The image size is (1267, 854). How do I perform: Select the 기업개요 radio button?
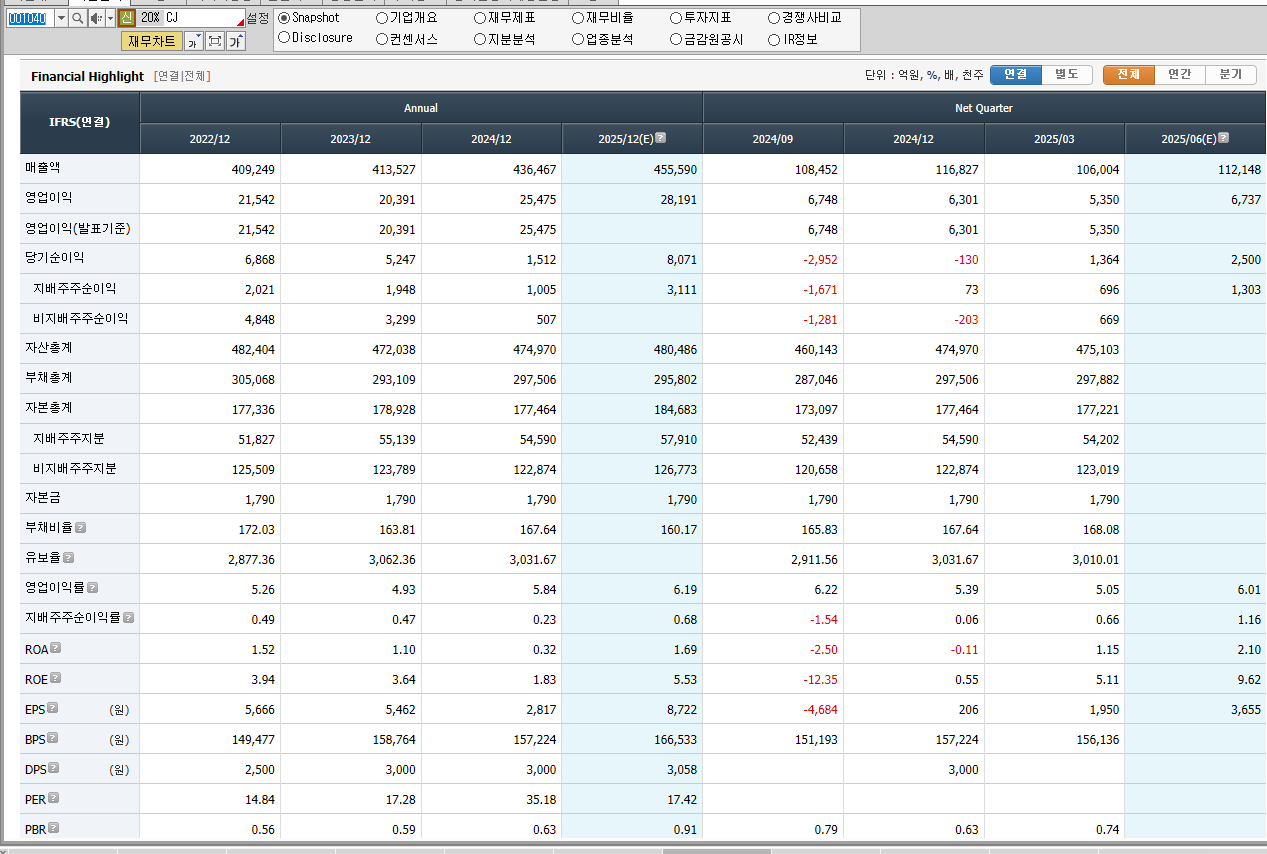(x=382, y=18)
